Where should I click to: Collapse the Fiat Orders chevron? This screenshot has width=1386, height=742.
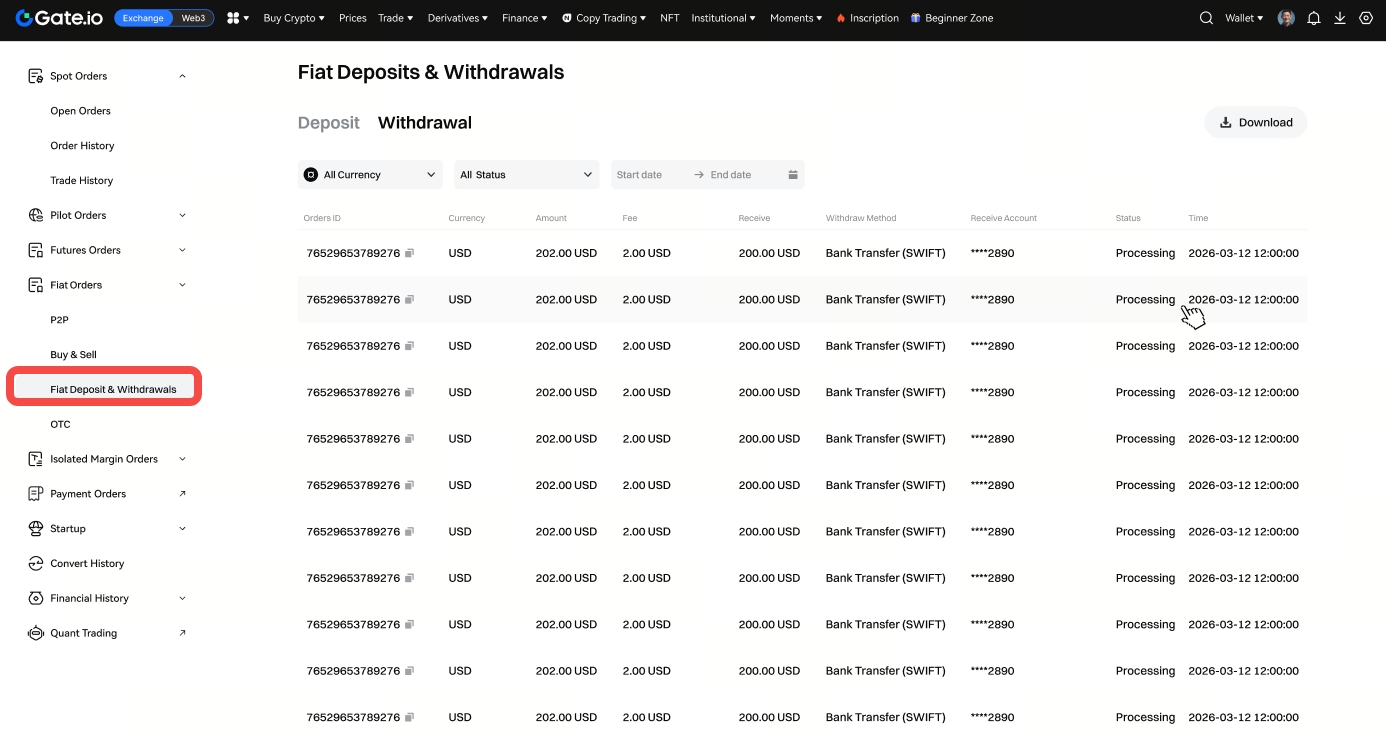182,285
